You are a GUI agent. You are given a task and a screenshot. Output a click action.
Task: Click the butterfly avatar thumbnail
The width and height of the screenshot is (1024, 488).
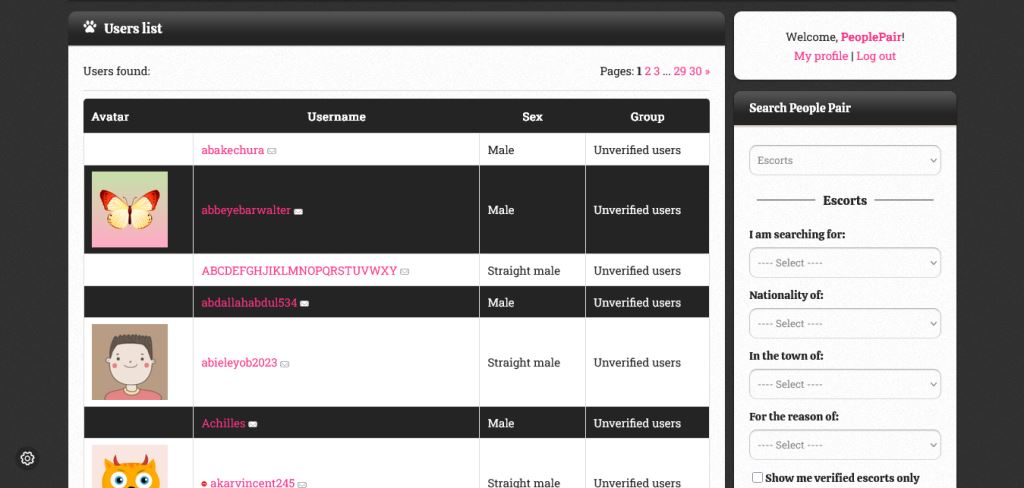pos(130,210)
